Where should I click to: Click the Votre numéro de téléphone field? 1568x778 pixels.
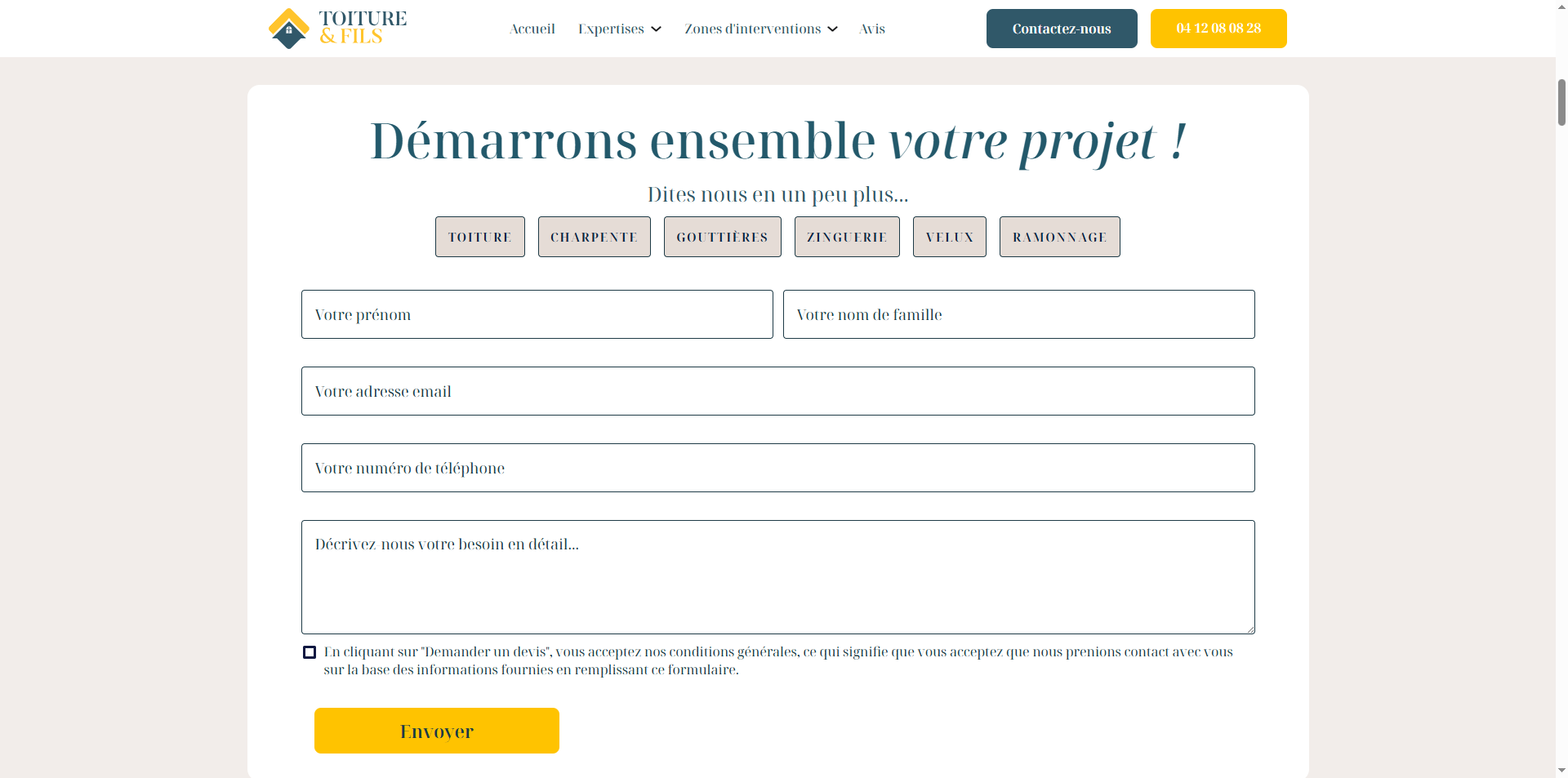777,468
